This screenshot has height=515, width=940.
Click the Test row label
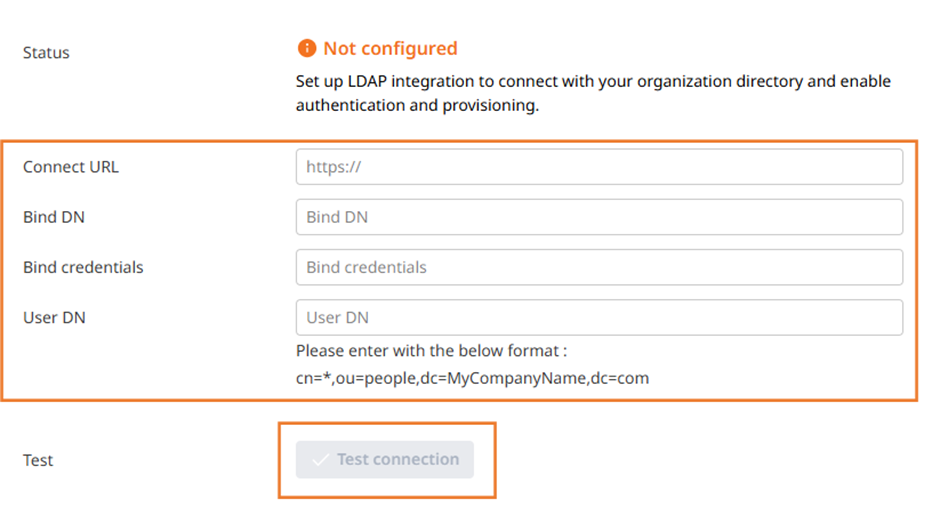38,460
